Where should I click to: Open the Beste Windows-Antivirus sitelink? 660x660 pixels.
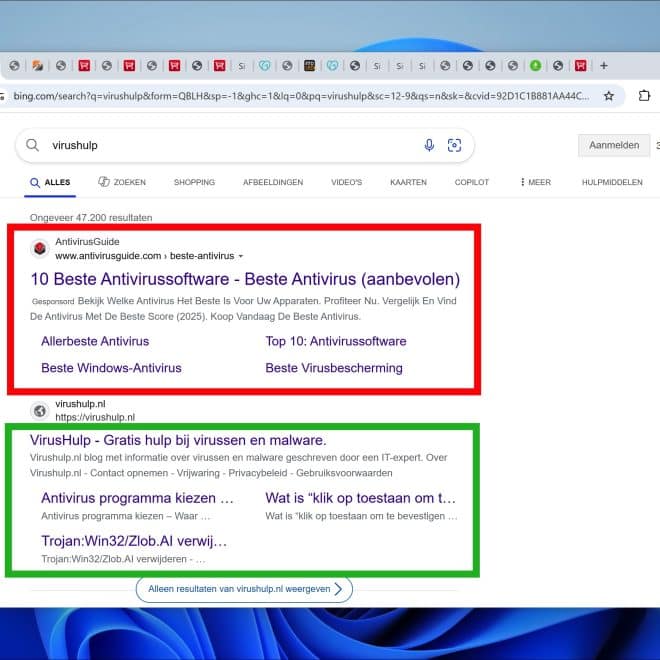[111, 368]
